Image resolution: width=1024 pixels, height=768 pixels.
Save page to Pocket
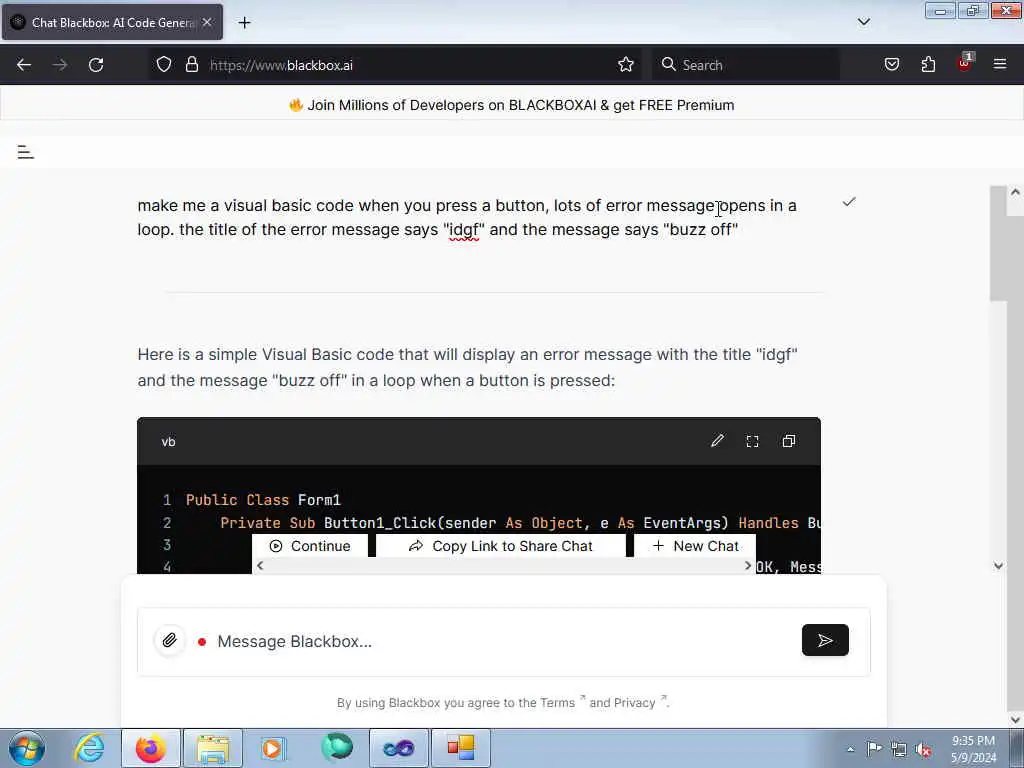[891, 65]
